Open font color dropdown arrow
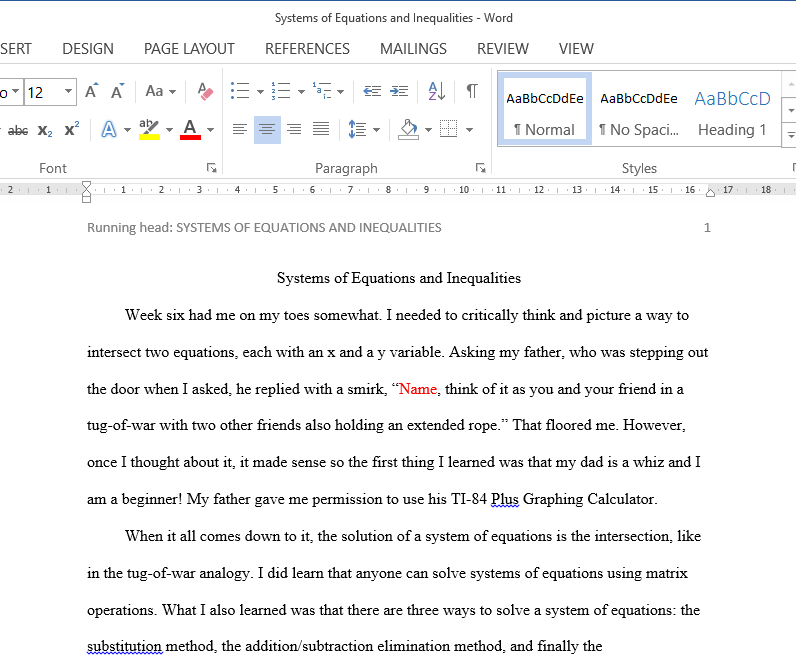 click(210, 130)
